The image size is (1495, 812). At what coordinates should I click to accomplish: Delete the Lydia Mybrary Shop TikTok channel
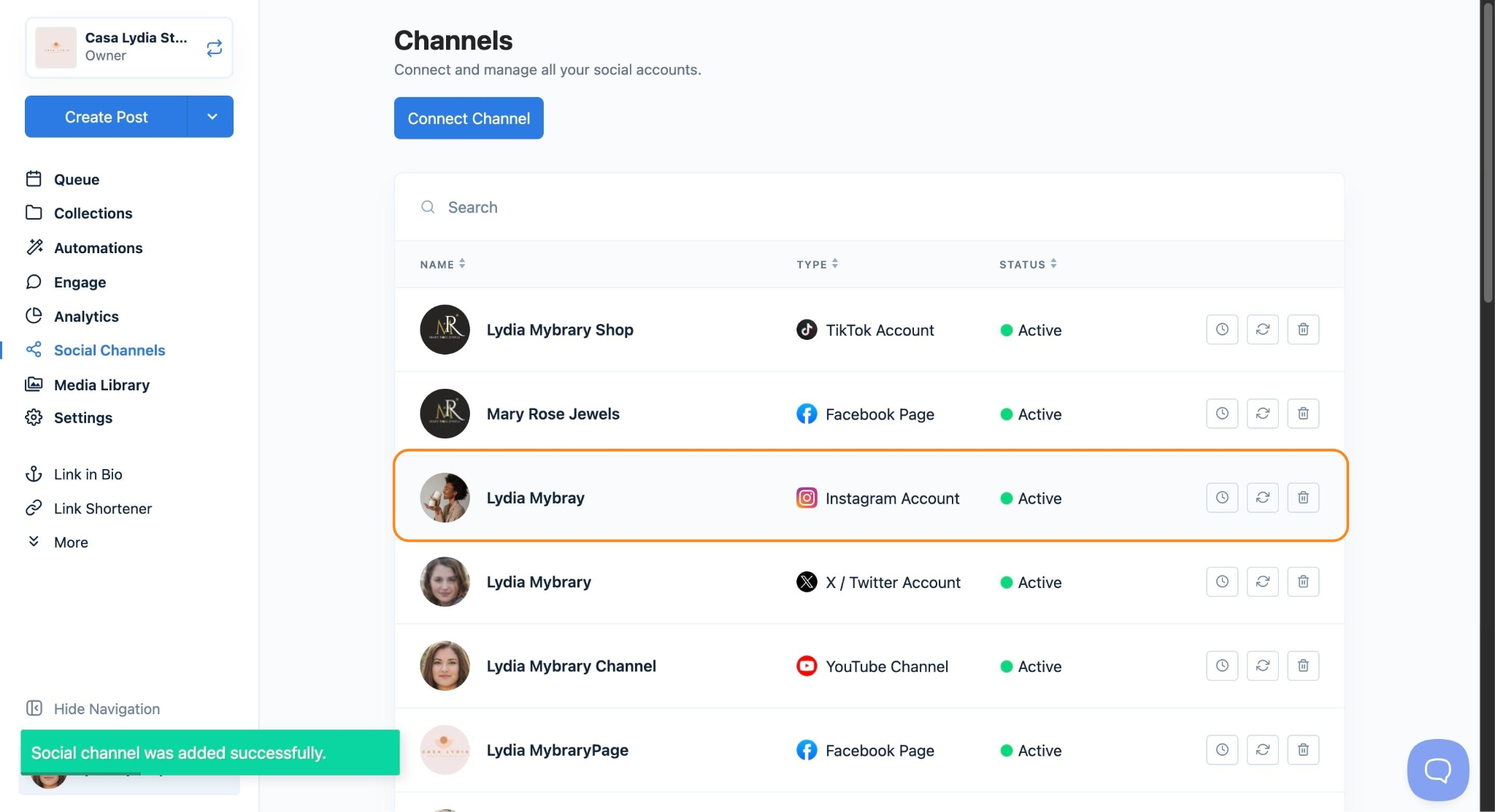pos(1303,330)
